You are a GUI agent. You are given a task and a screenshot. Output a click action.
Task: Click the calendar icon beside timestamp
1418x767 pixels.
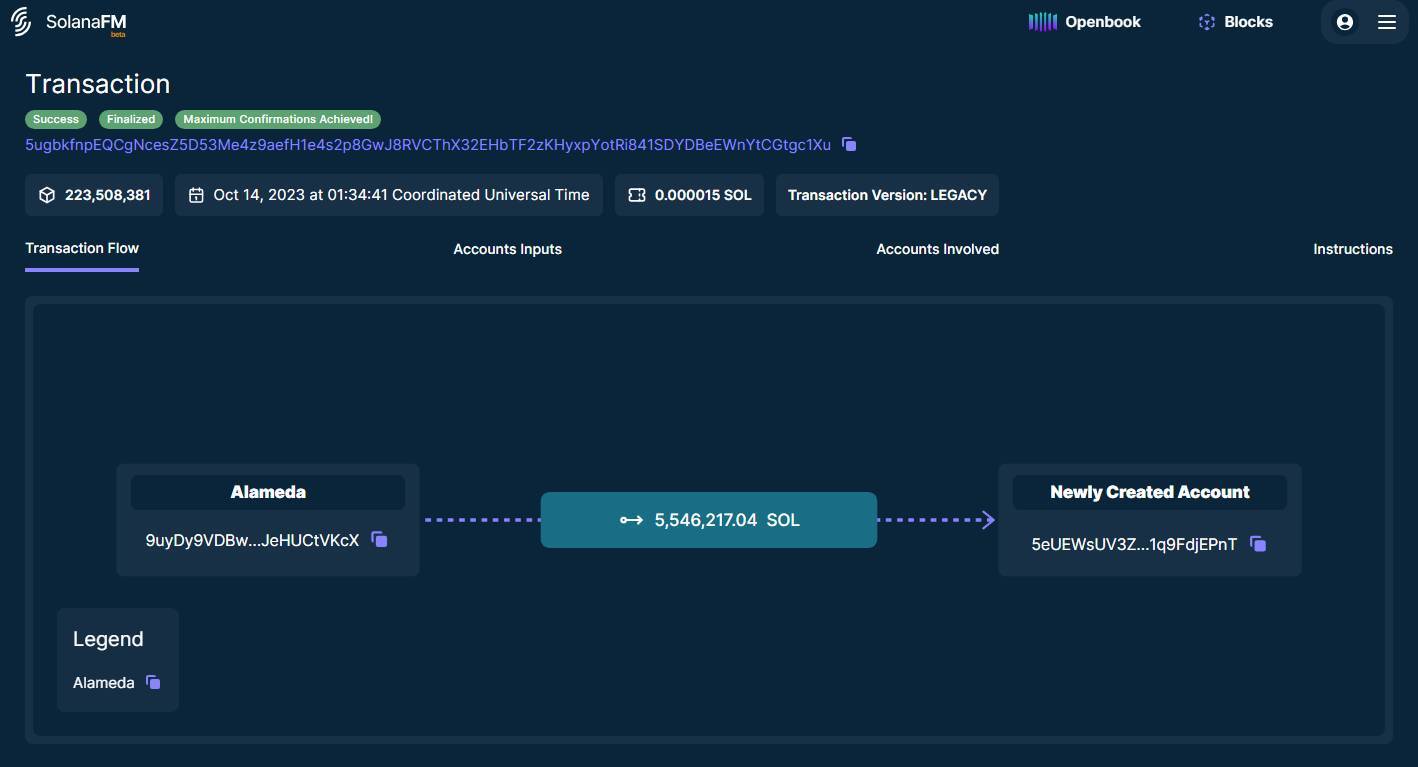pos(196,195)
